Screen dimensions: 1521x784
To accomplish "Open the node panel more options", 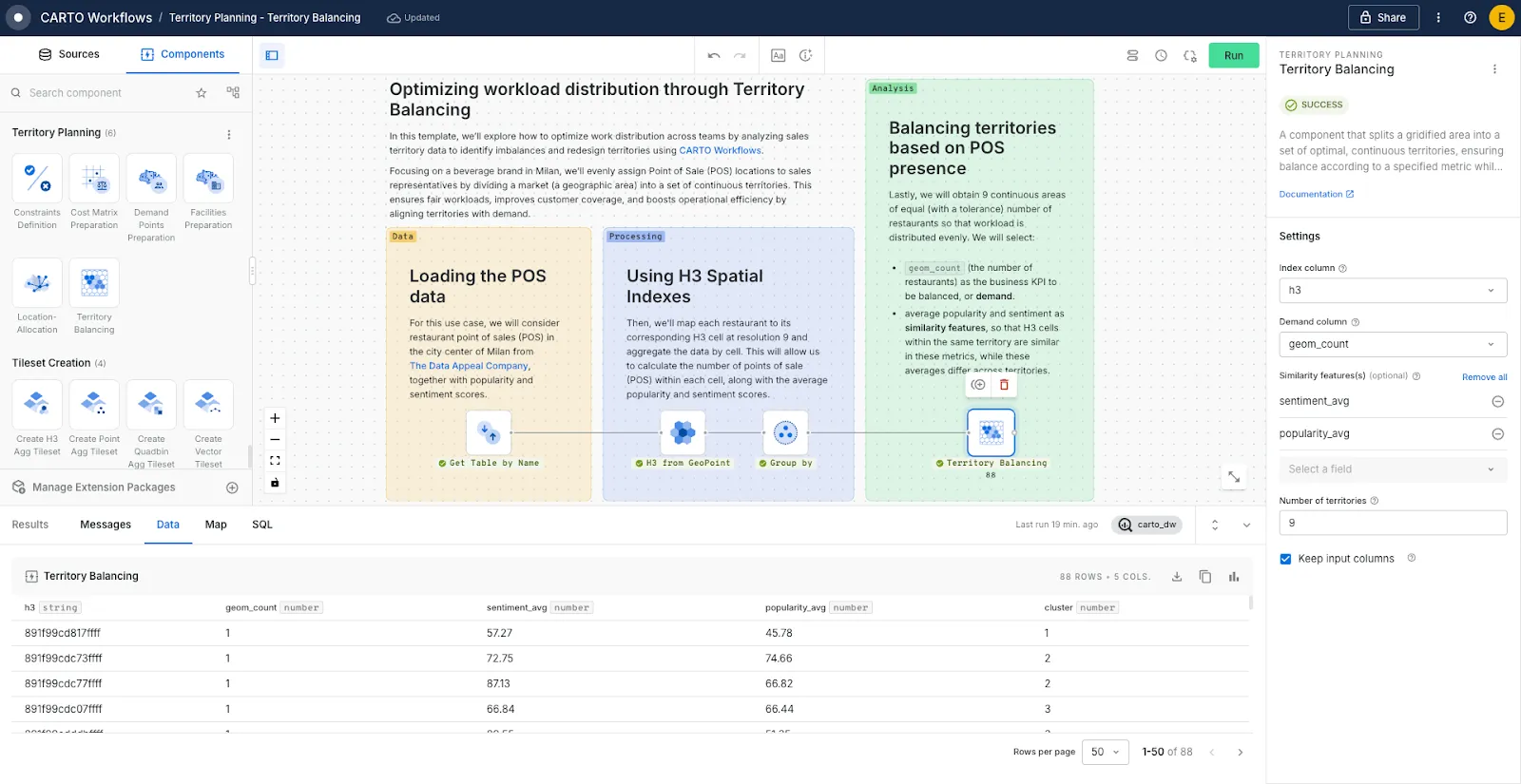I will point(1494,69).
